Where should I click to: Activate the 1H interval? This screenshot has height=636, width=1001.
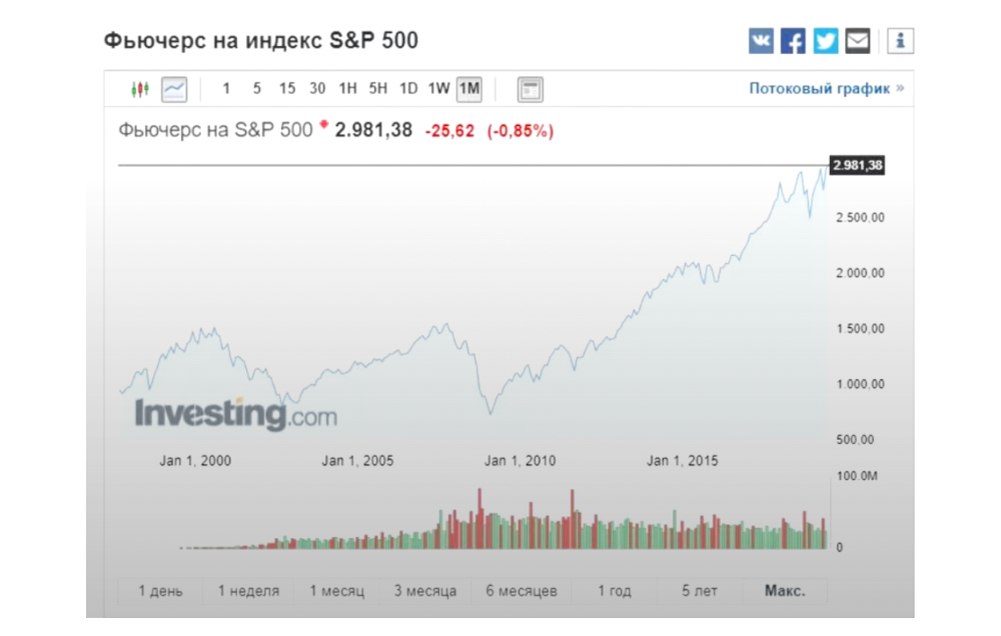(x=347, y=88)
